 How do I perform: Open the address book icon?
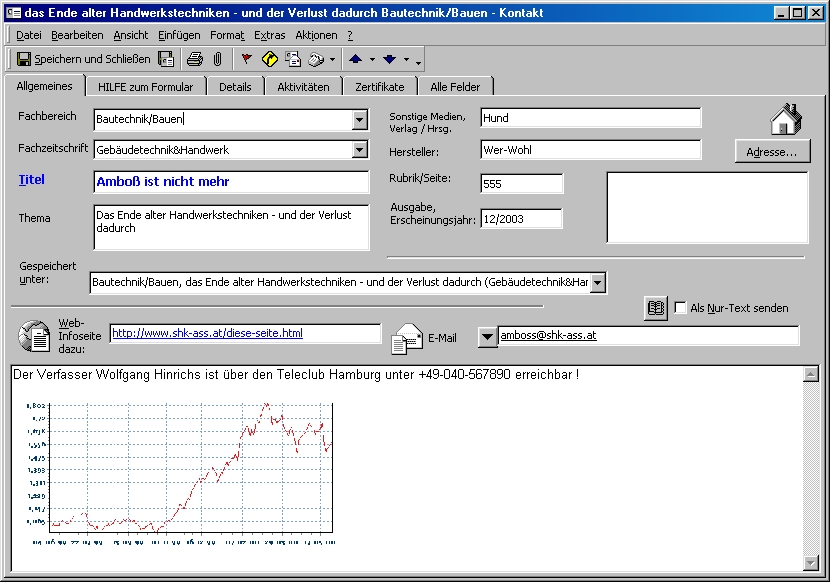click(x=656, y=308)
